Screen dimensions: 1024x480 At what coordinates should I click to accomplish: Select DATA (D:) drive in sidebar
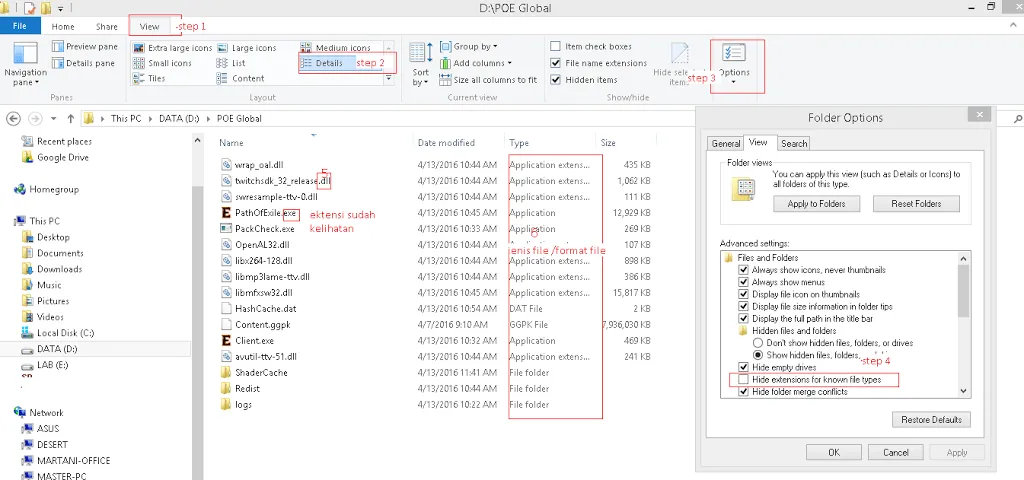[x=50, y=349]
